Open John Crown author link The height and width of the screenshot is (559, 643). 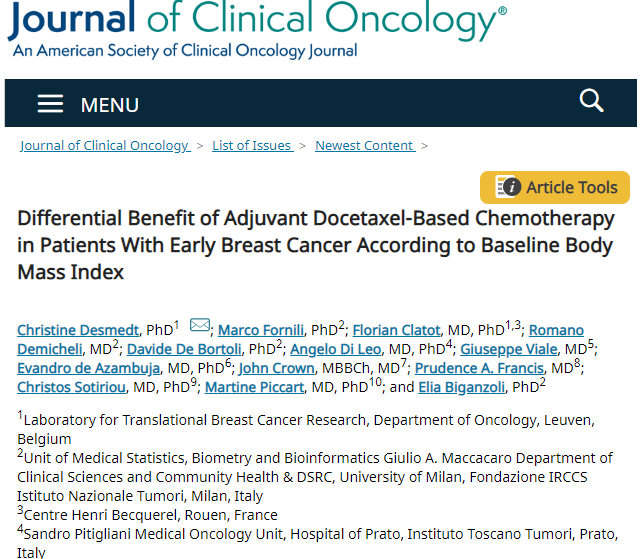click(276, 368)
